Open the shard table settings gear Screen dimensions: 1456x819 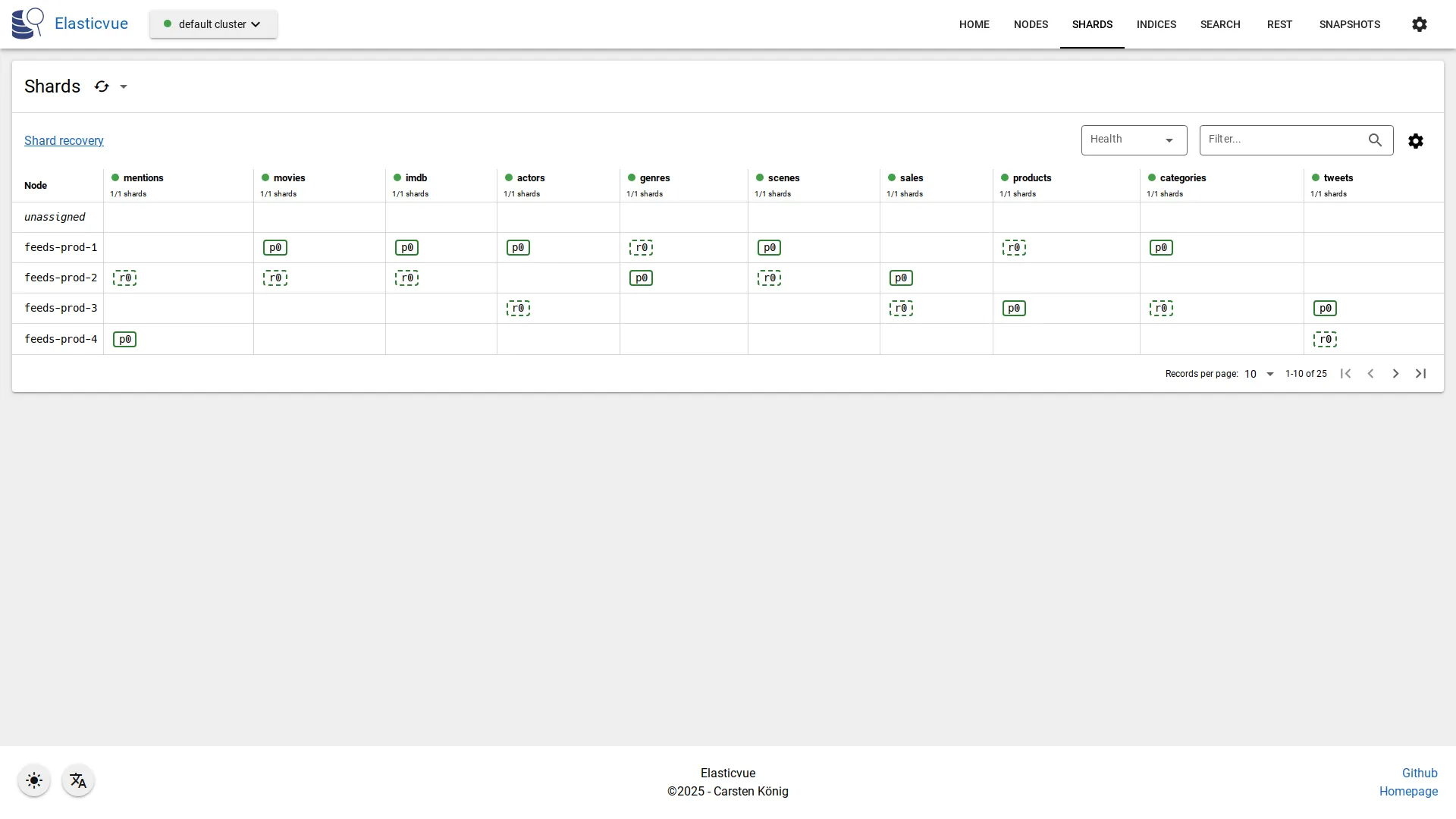pos(1415,141)
